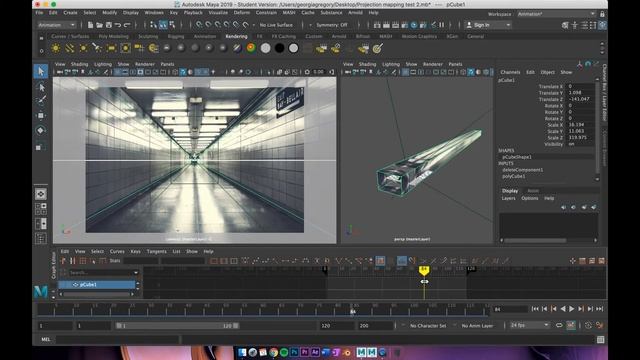640x360 pixels.
Task: Open the Shading menu in left viewport
Action: tap(79, 64)
